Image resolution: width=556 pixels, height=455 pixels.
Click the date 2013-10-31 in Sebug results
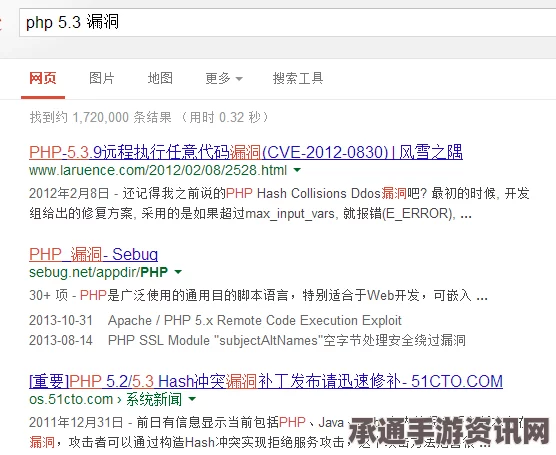(x=61, y=320)
